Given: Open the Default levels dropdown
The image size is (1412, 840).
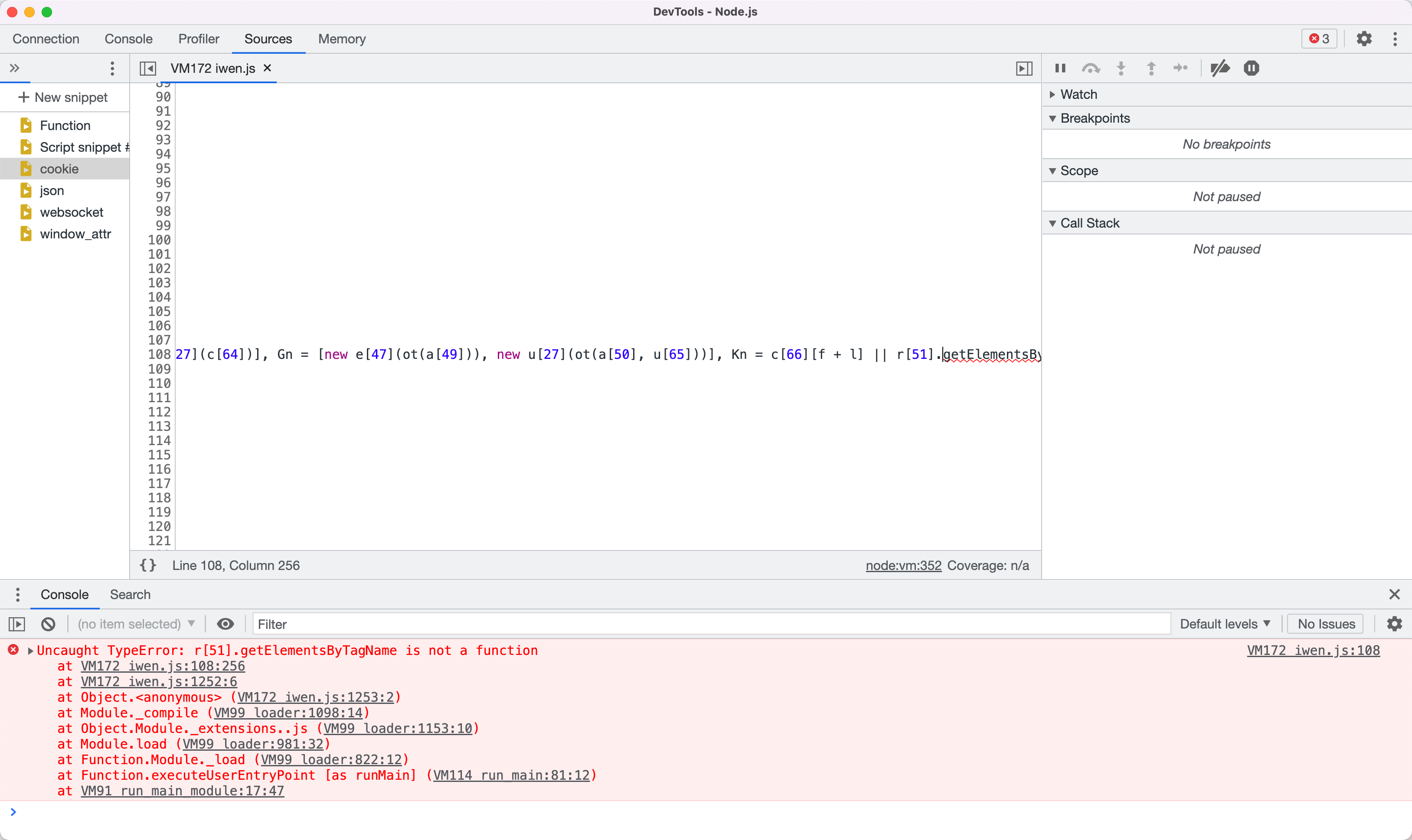Looking at the screenshot, I should (1225, 624).
